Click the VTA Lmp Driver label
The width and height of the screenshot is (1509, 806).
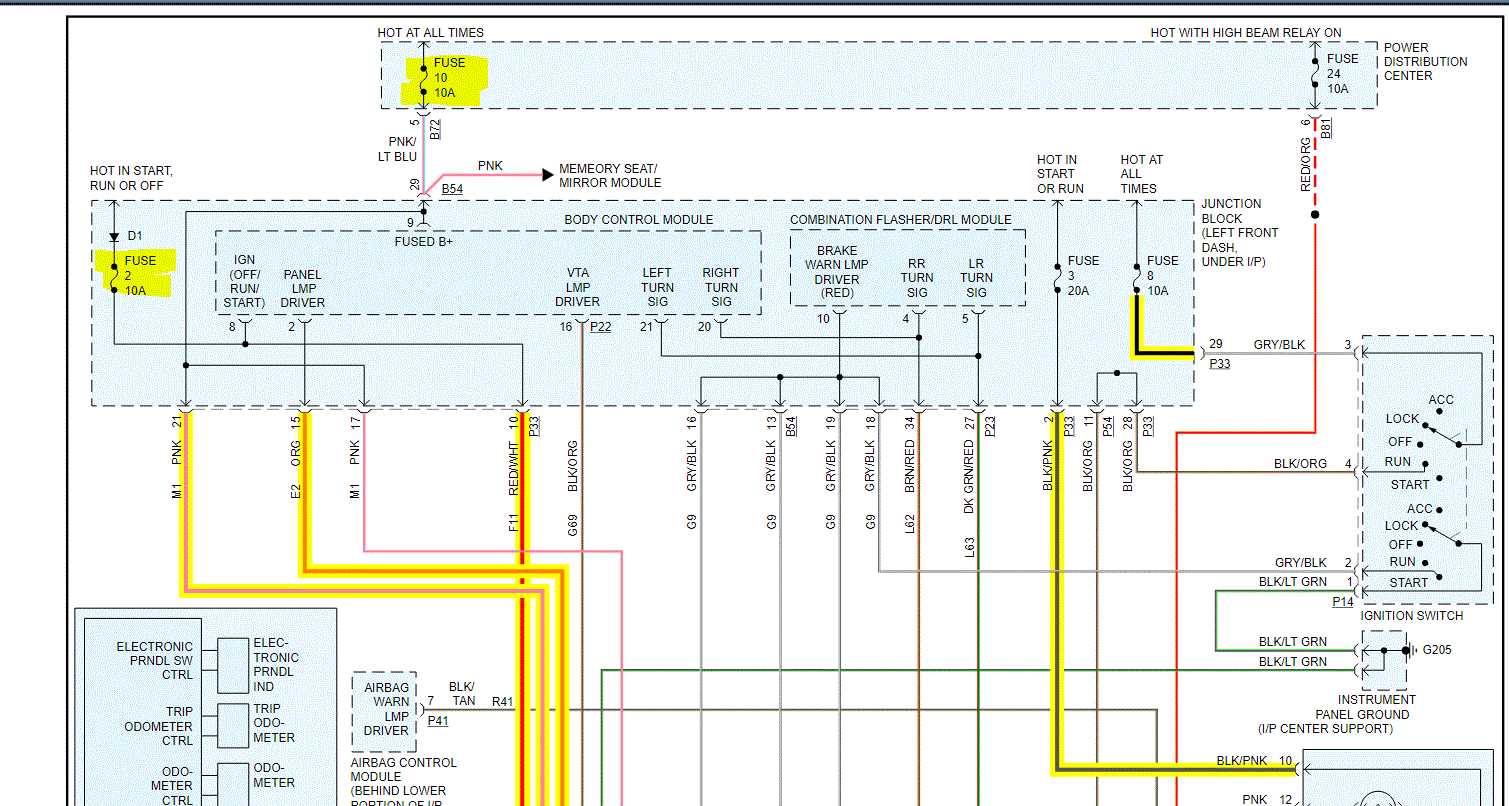coord(577,287)
